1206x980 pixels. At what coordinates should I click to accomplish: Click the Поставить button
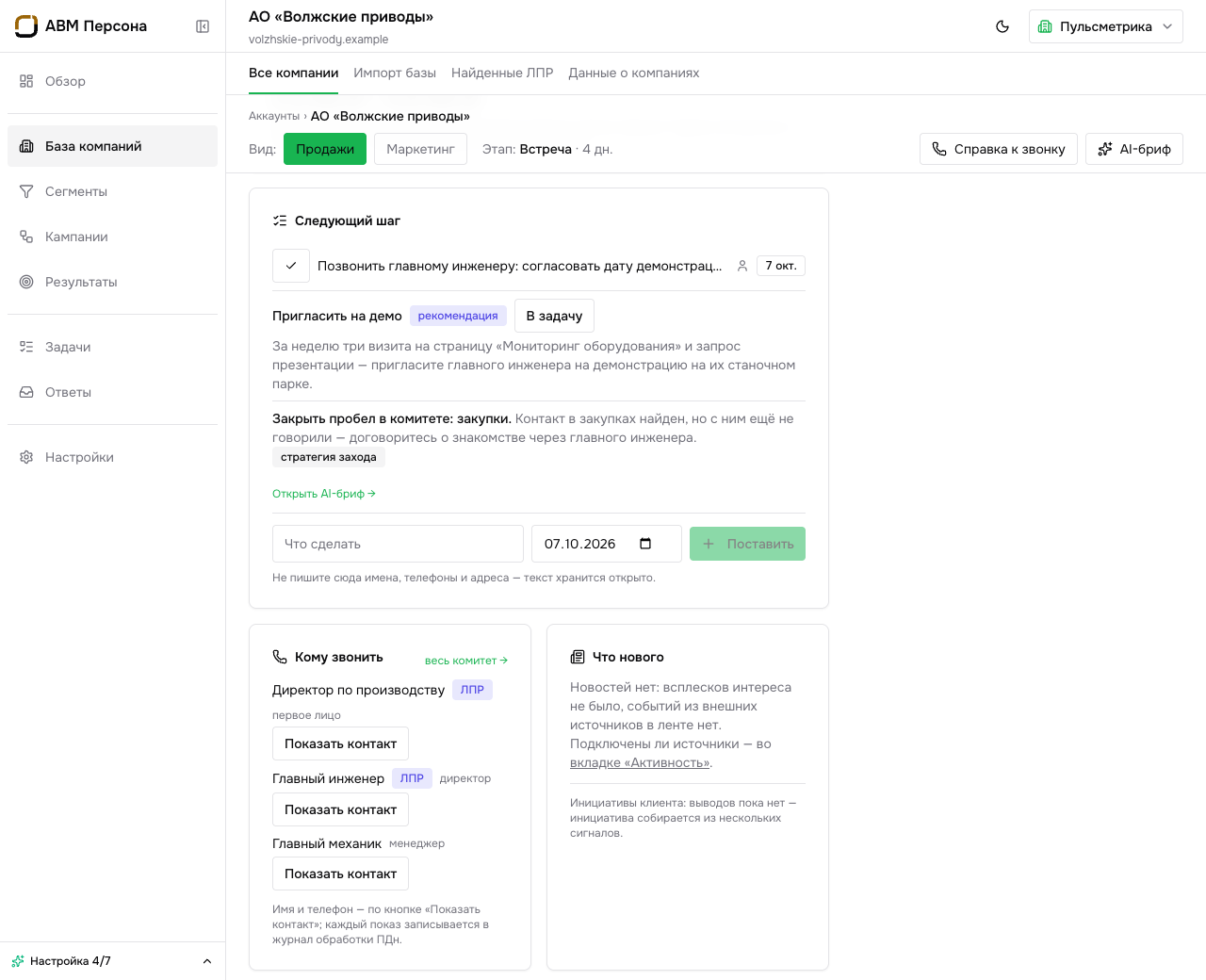(x=747, y=544)
